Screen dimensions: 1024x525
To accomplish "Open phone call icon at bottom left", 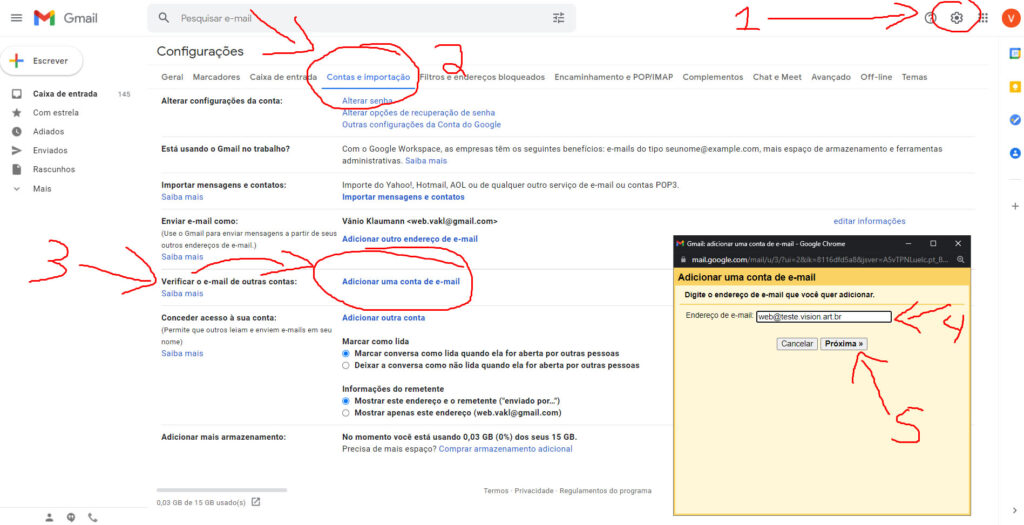I will click(93, 517).
